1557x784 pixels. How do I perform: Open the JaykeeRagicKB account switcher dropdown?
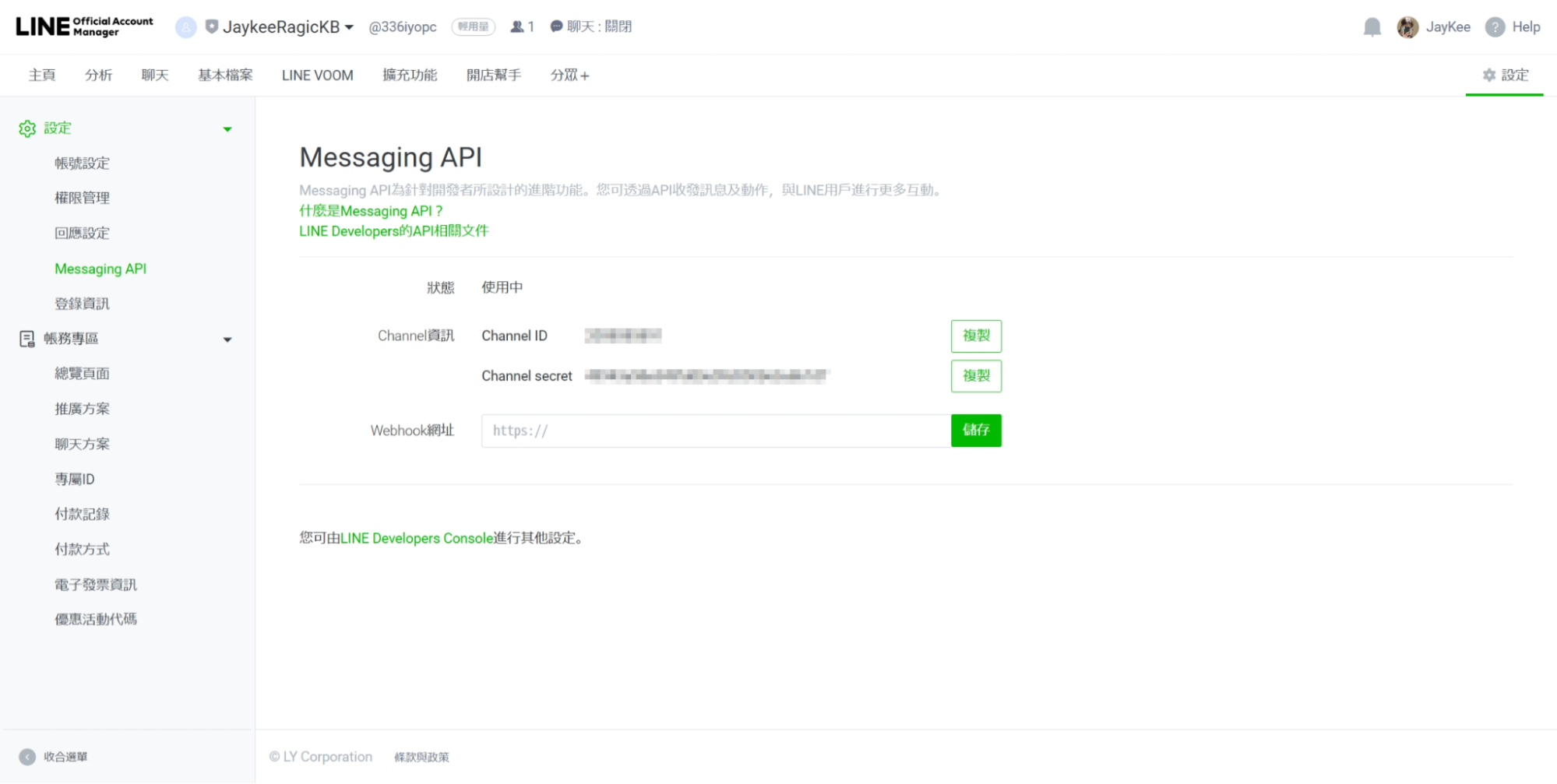point(288,26)
